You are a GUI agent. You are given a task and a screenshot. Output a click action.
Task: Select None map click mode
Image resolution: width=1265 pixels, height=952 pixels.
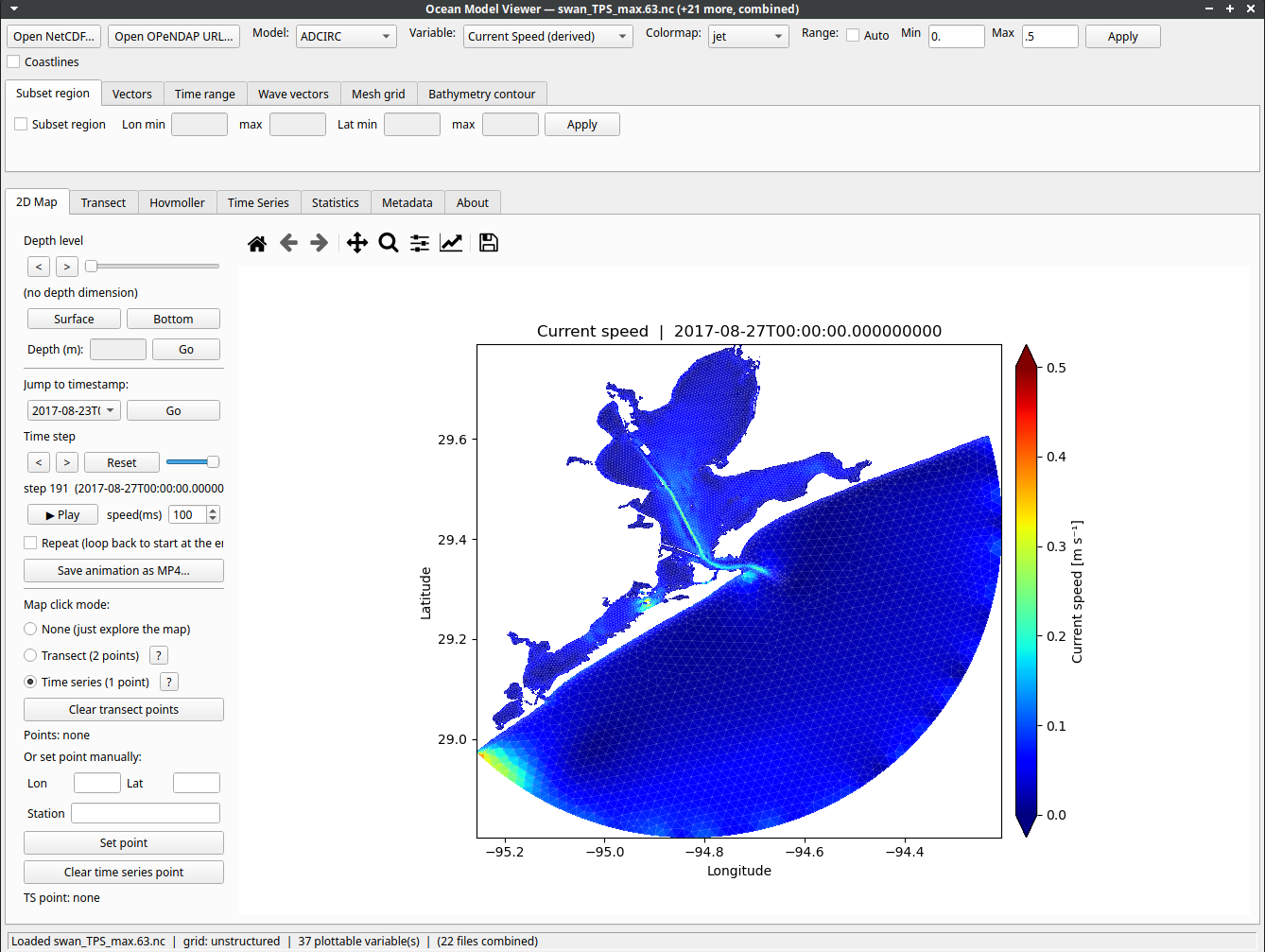(x=30, y=629)
